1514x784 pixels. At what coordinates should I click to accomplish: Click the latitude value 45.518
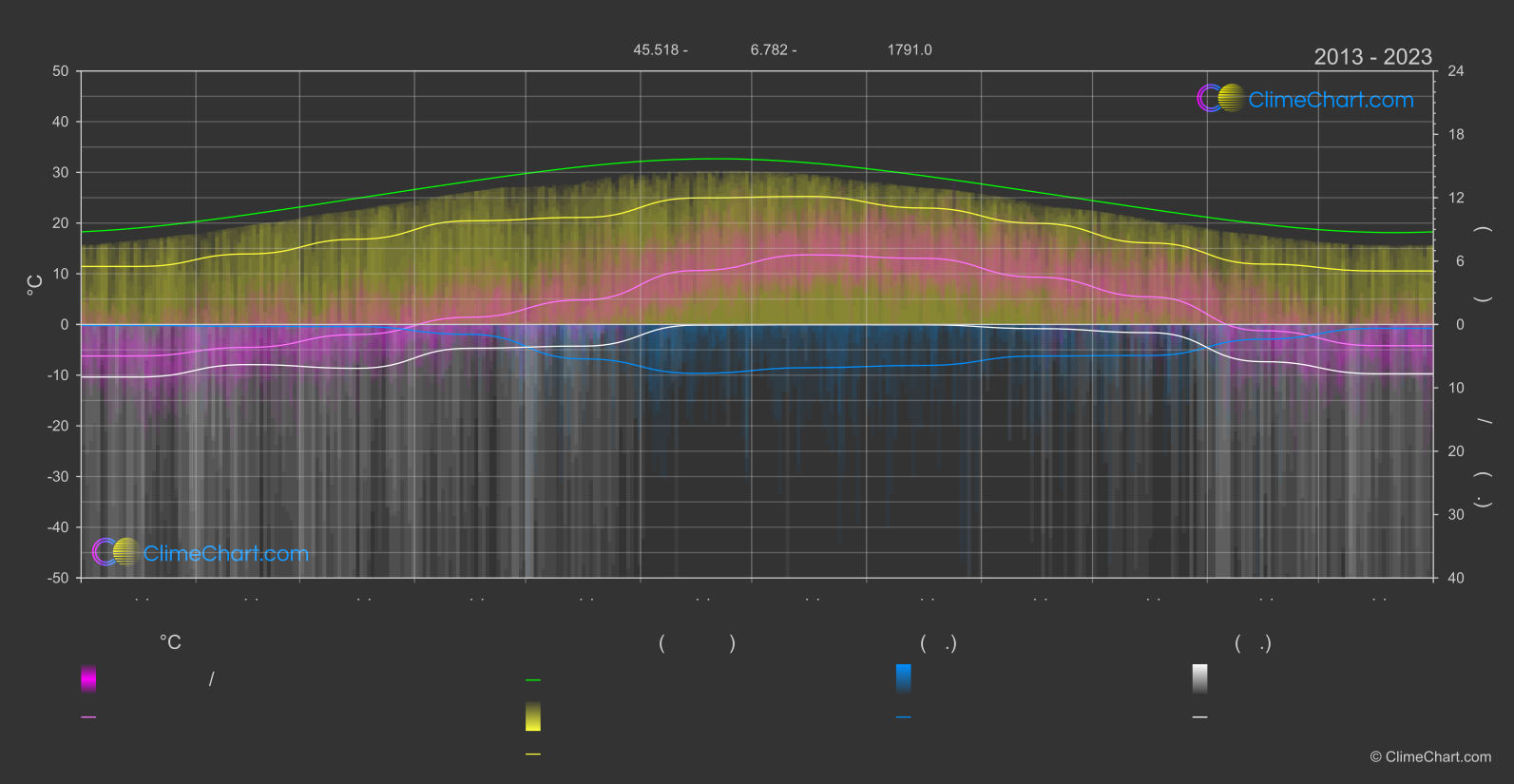(x=655, y=50)
